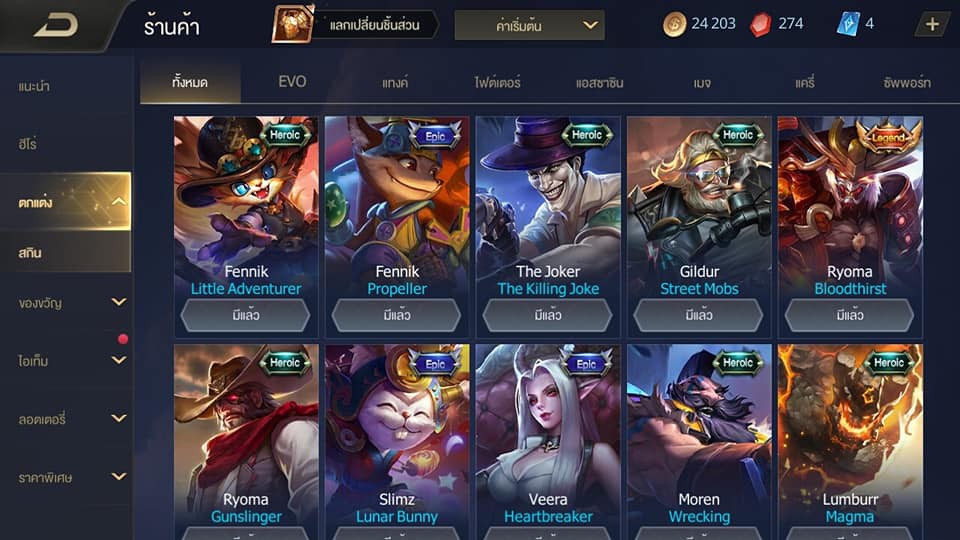Select the Veera Heartbreaker skin card
The image size is (960, 540).
548,441
